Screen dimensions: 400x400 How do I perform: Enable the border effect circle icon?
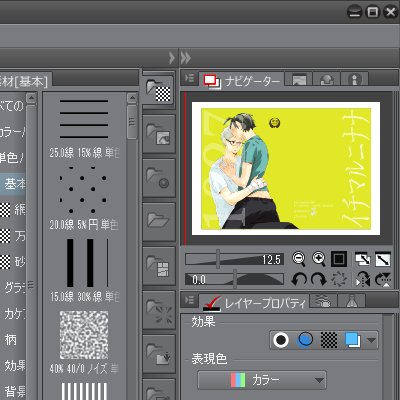point(281,340)
